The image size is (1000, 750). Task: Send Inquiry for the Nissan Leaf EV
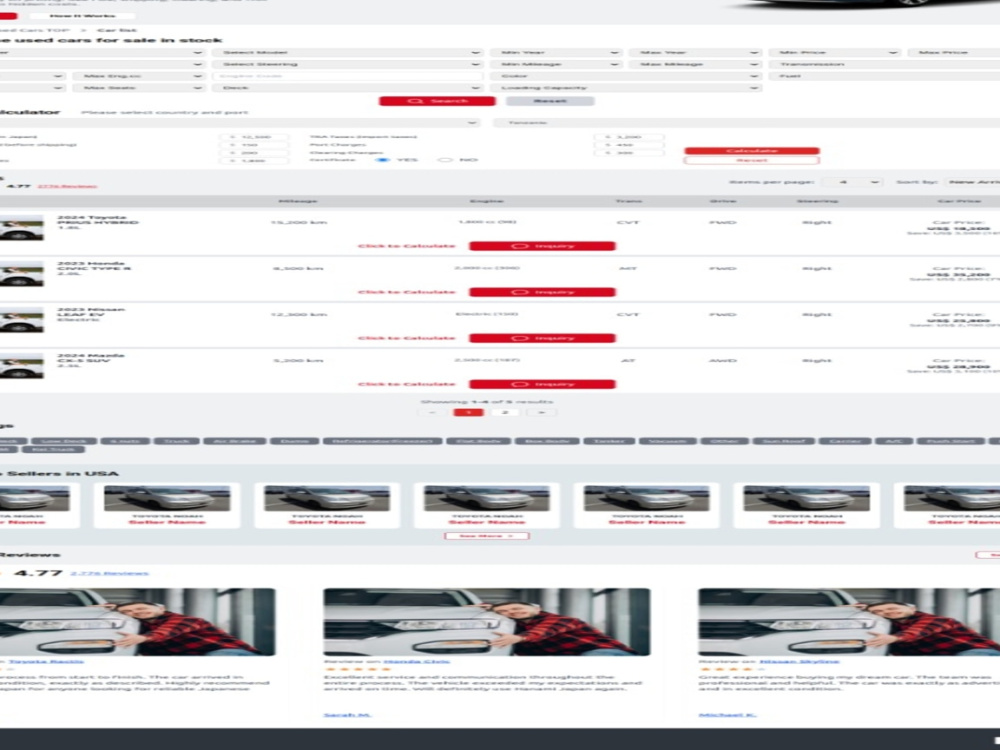point(543,338)
